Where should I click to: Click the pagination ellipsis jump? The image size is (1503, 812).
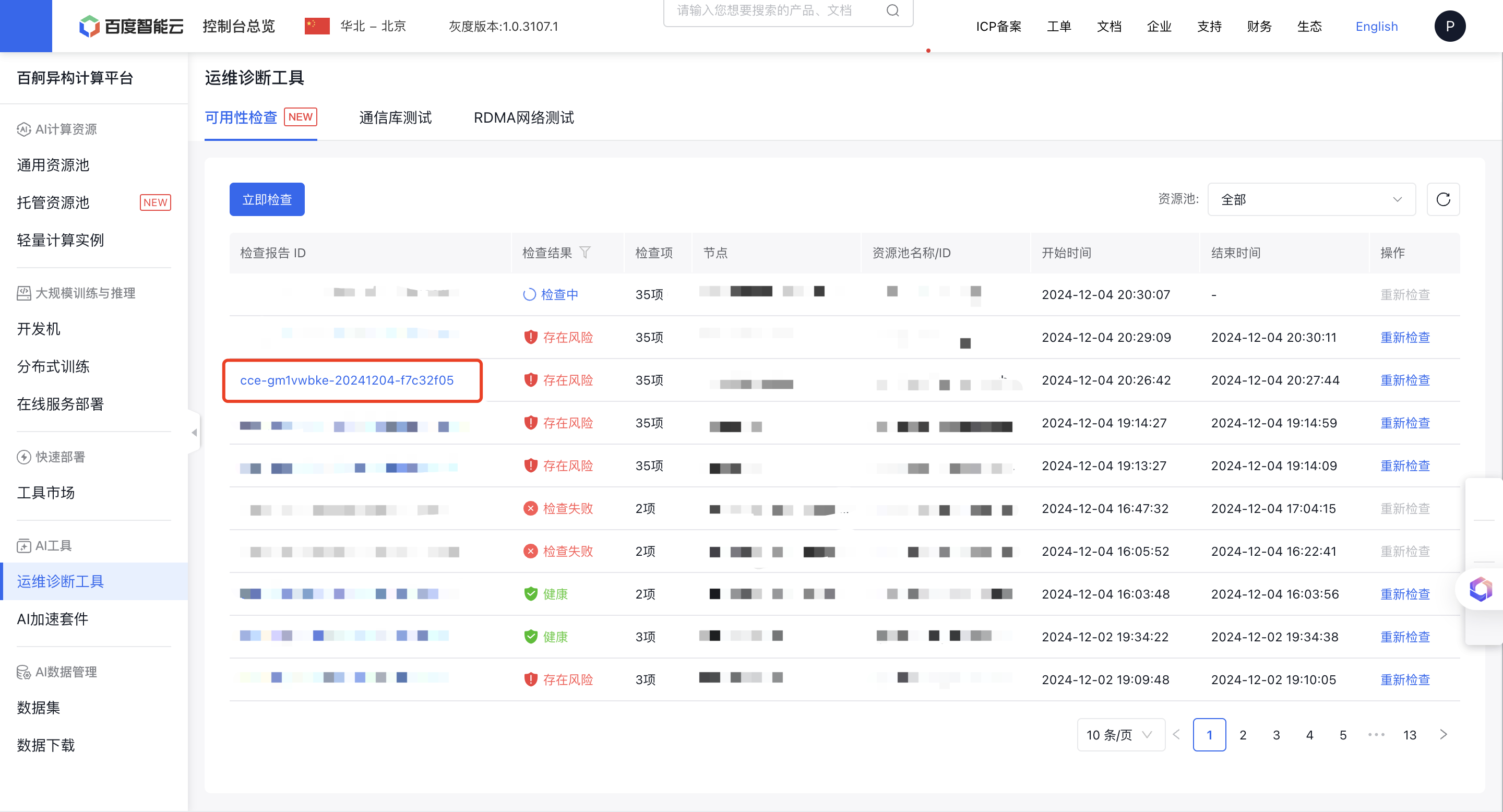1376,734
